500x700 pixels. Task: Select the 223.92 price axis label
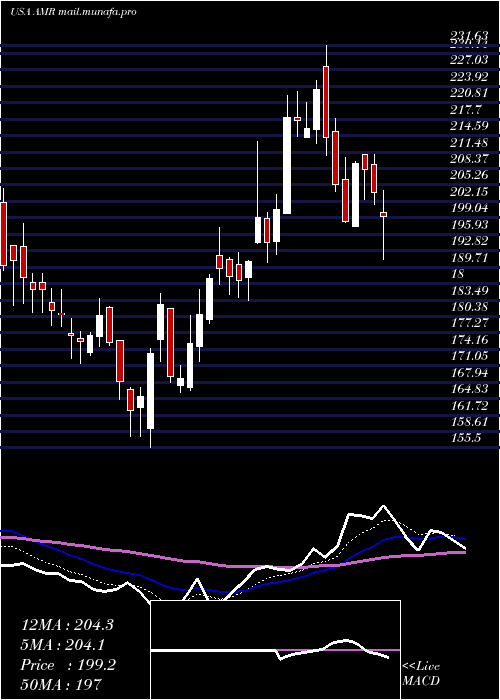[469, 76]
